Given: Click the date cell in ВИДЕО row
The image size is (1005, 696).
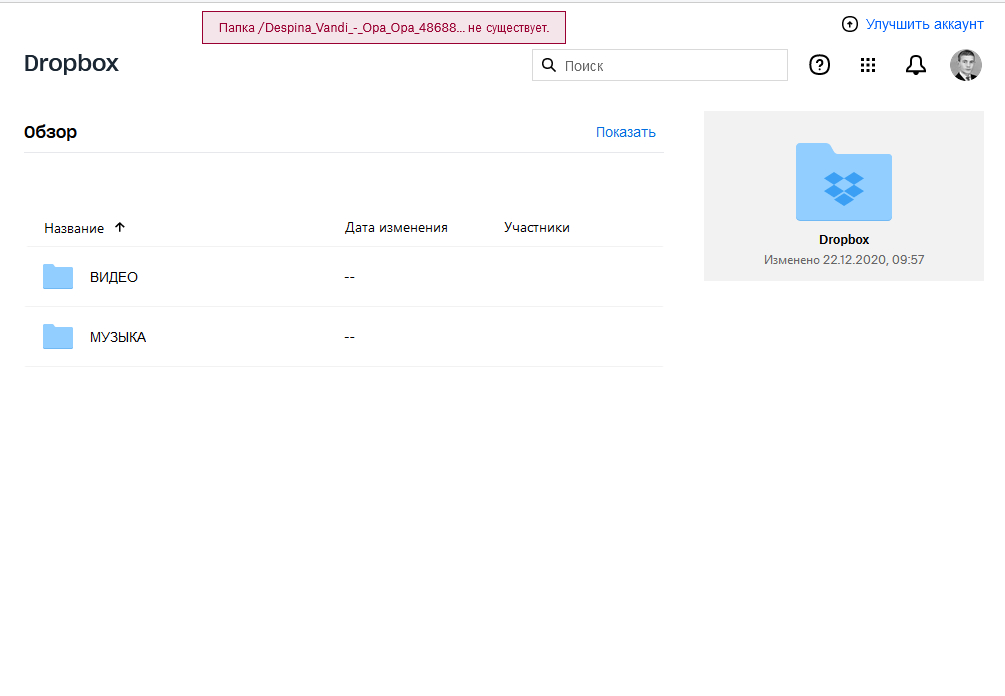Looking at the screenshot, I should 349,277.
